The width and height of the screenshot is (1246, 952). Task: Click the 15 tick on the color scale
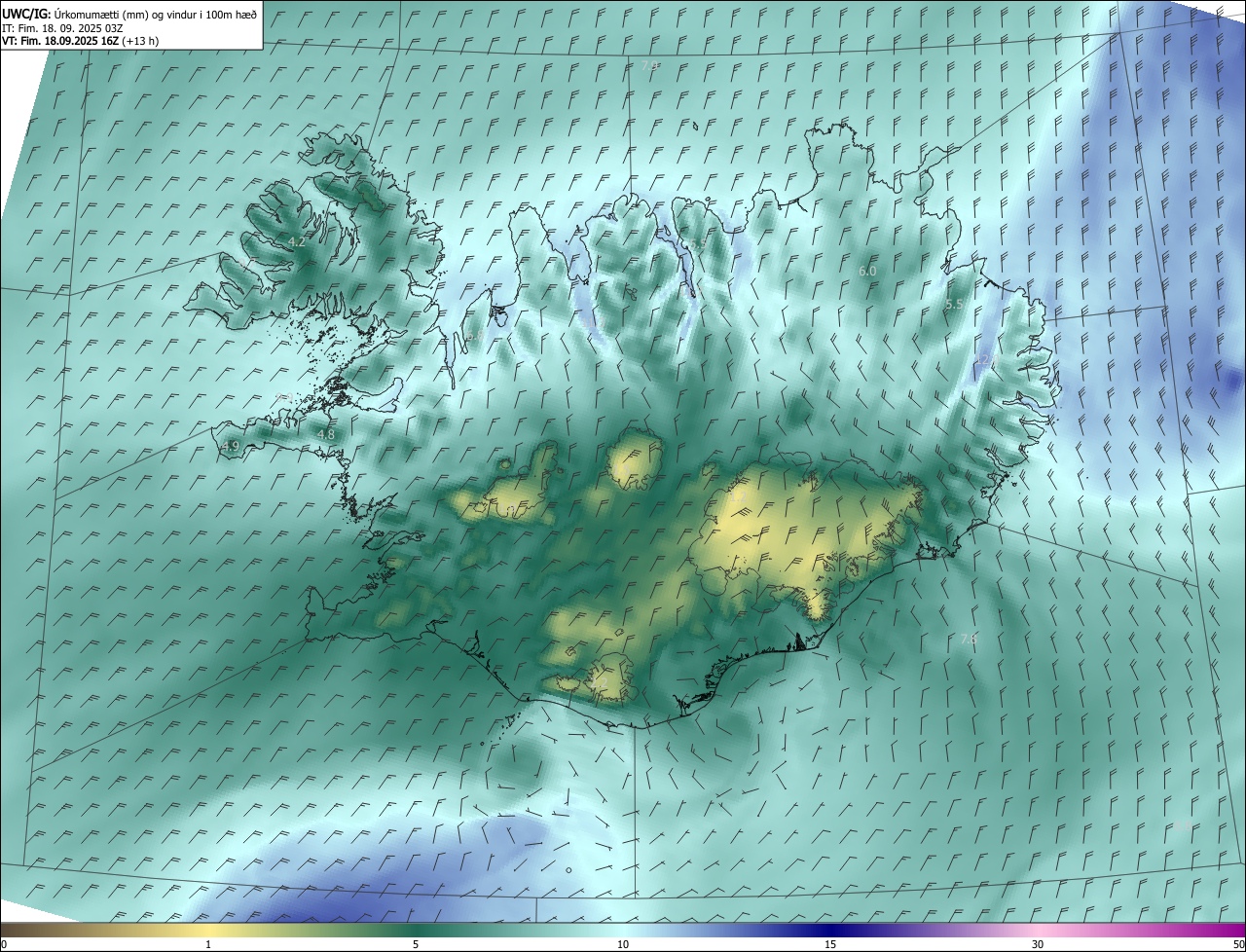tap(830, 944)
